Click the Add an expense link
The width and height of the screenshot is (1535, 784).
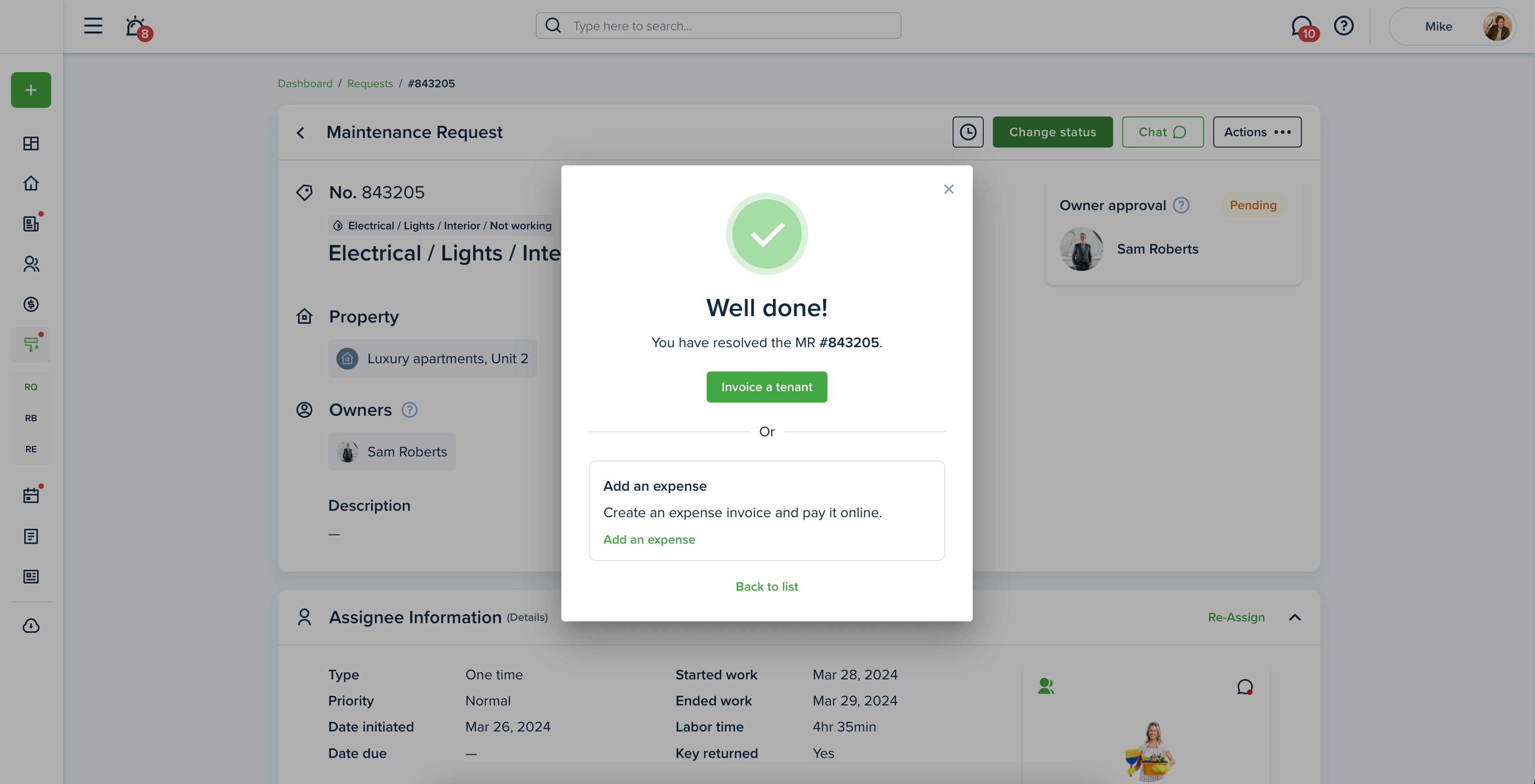(649, 539)
